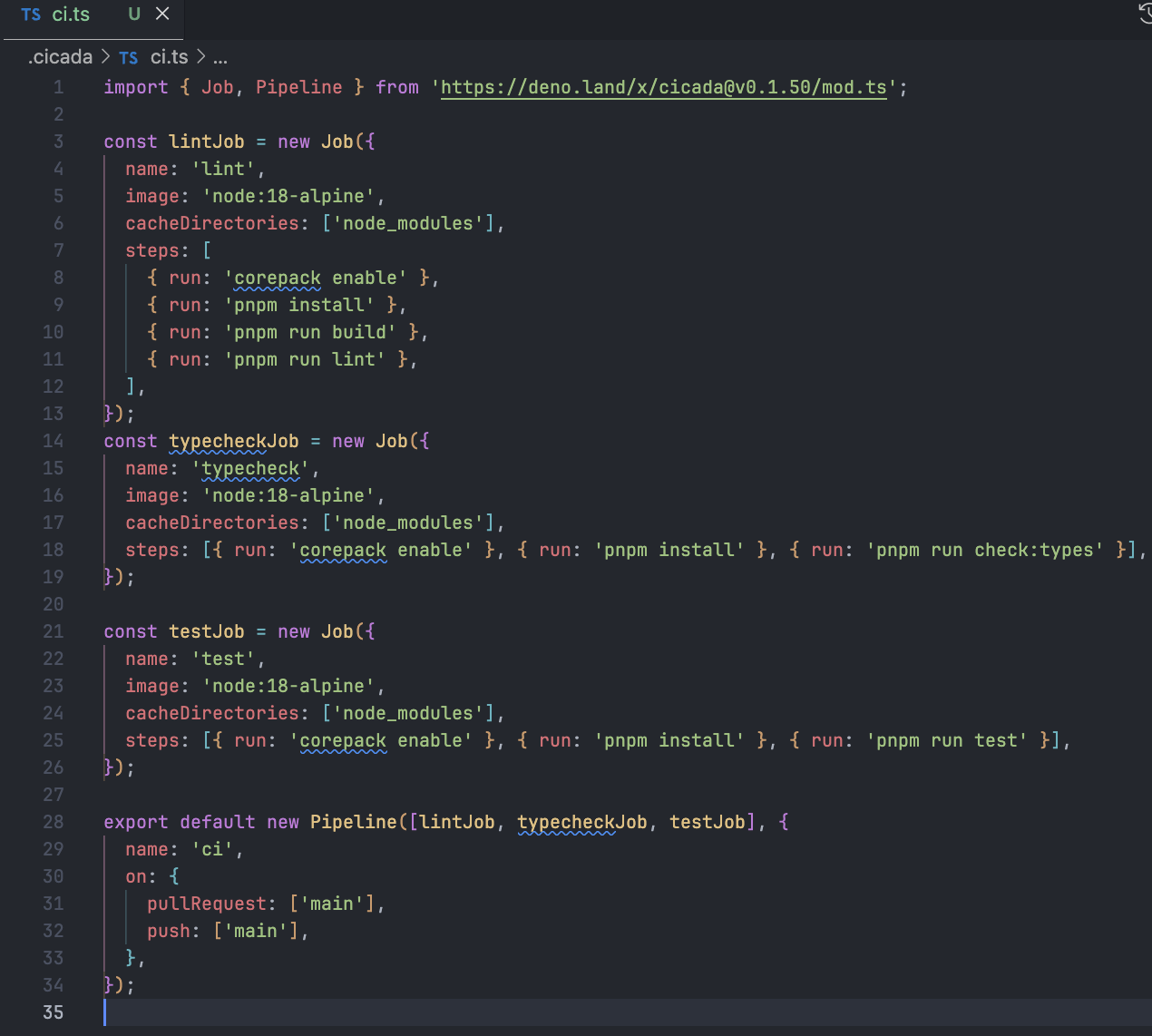Viewport: 1152px width, 1036px height.
Task: Expand the breadcrumb ellipsis symbol picker
Action: (x=220, y=57)
